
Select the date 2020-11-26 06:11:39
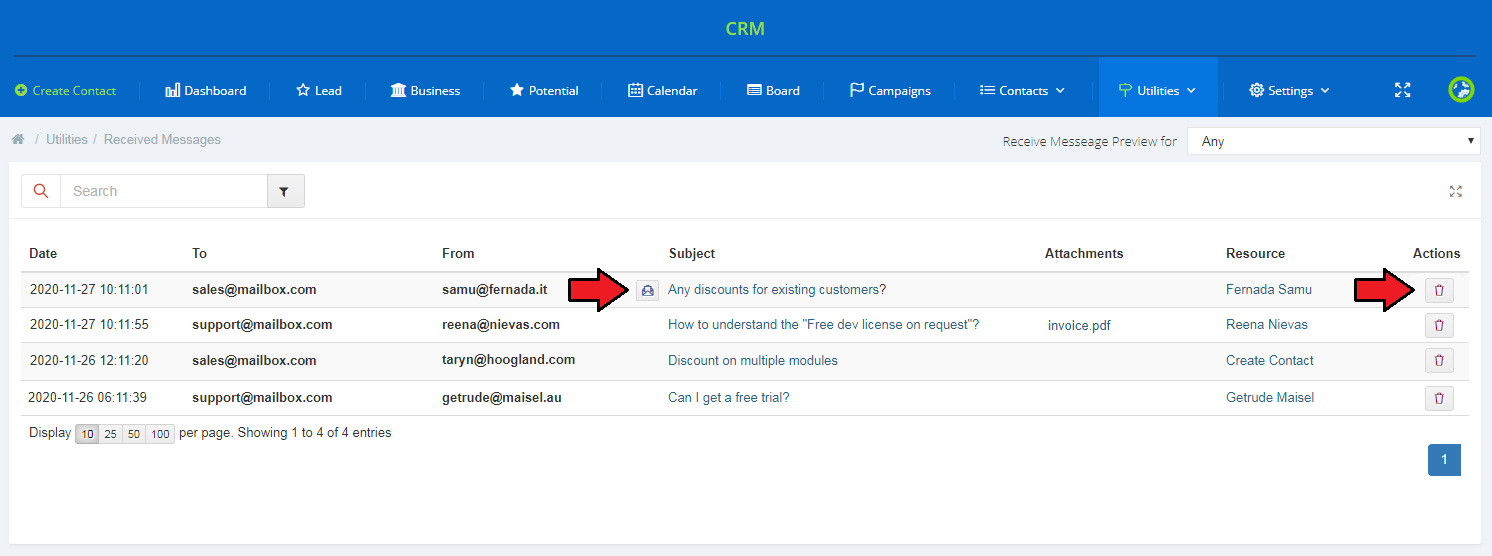click(x=88, y=397)
